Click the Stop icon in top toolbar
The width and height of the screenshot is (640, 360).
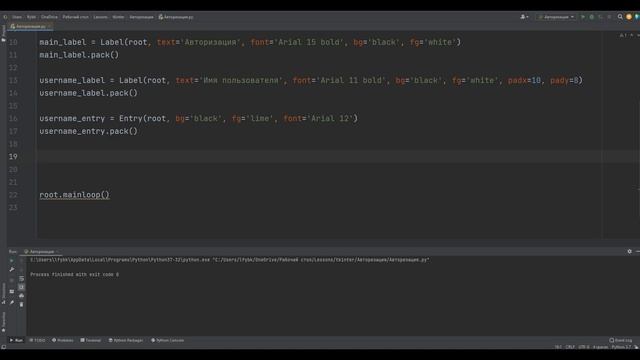(x=609, y=17)
